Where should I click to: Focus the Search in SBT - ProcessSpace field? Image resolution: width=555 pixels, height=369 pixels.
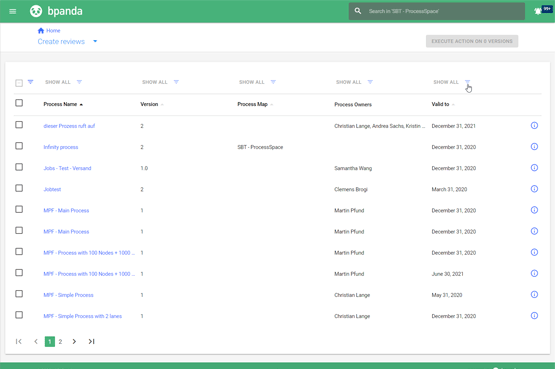tap(437, 11)
